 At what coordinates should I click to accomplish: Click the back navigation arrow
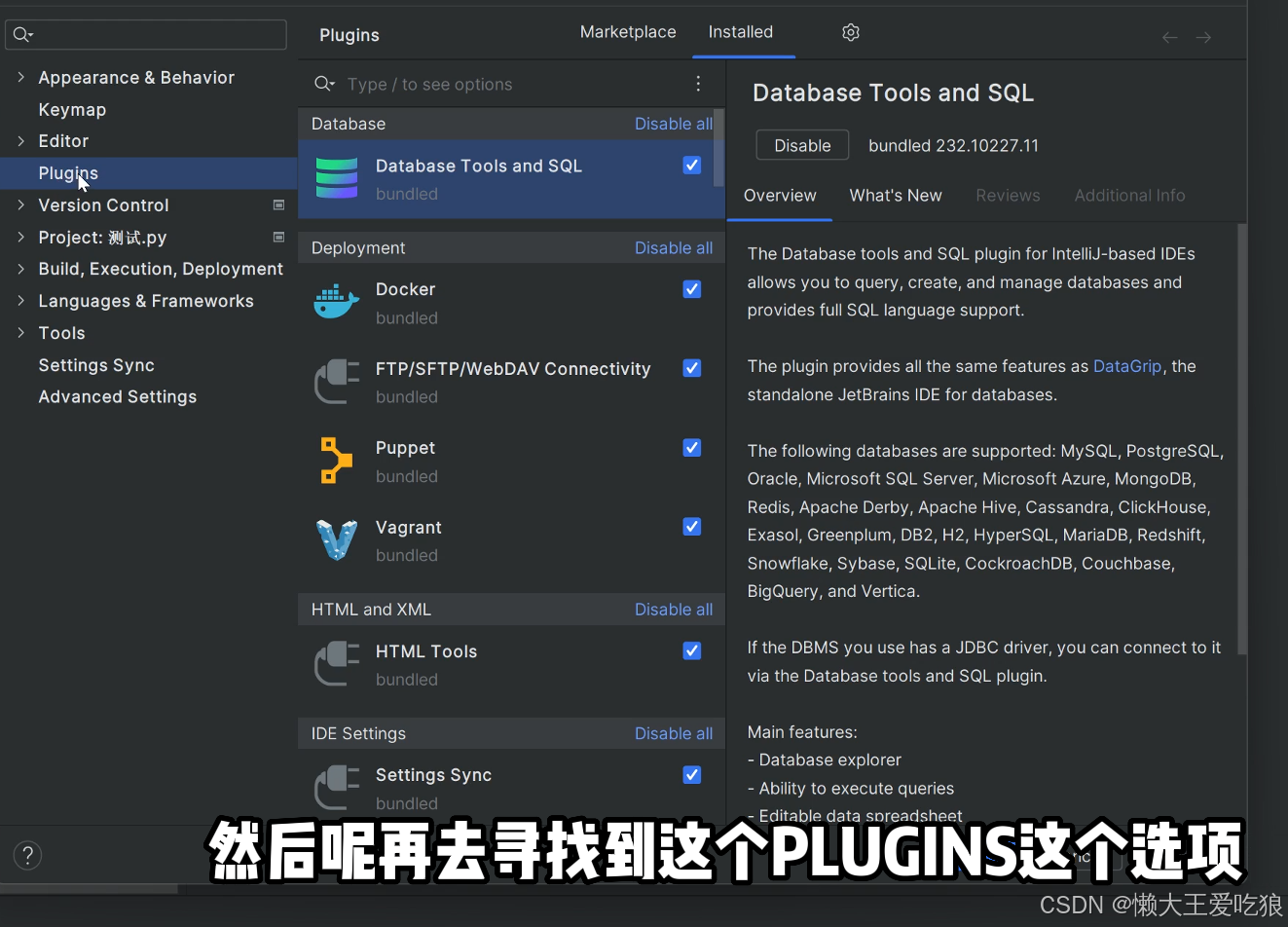tap(1170, 37)
